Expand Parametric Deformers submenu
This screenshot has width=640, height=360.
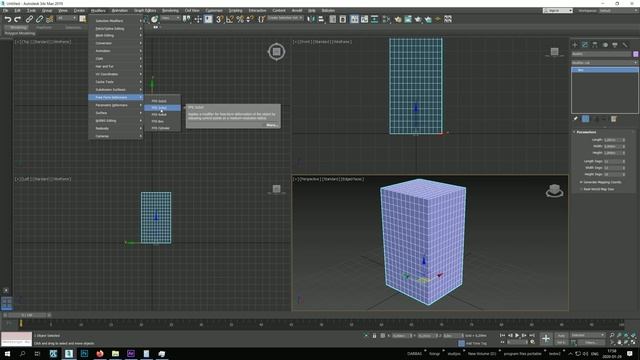coord(116,105)
